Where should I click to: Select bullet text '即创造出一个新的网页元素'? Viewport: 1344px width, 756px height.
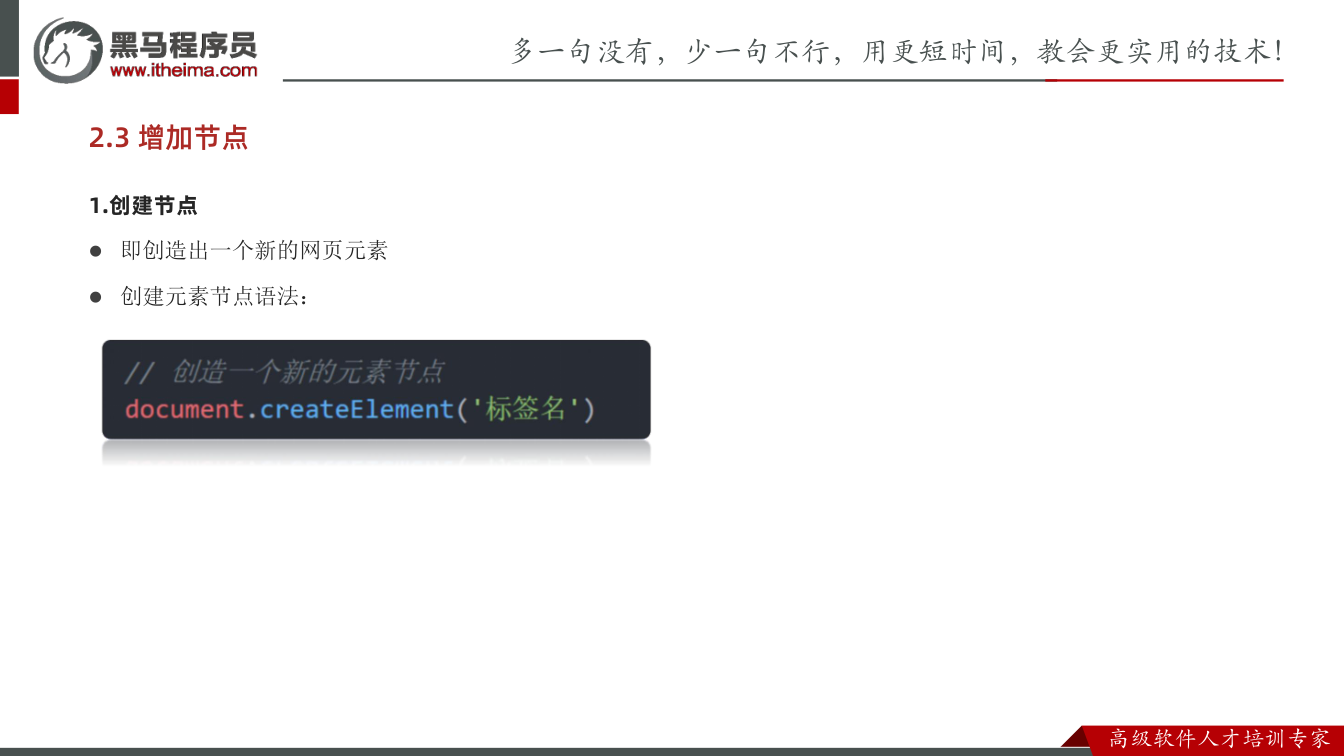(254, 250)
